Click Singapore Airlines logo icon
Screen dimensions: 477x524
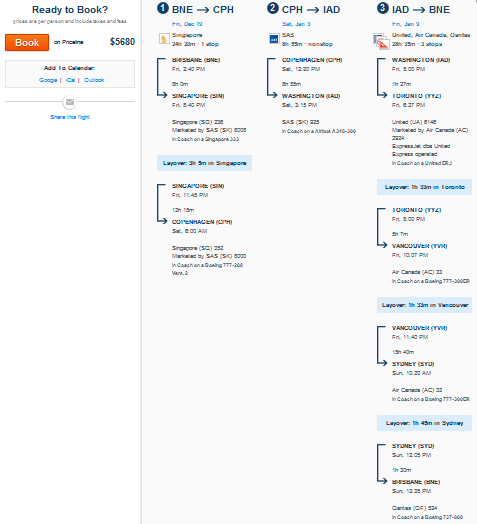(164, 39)
